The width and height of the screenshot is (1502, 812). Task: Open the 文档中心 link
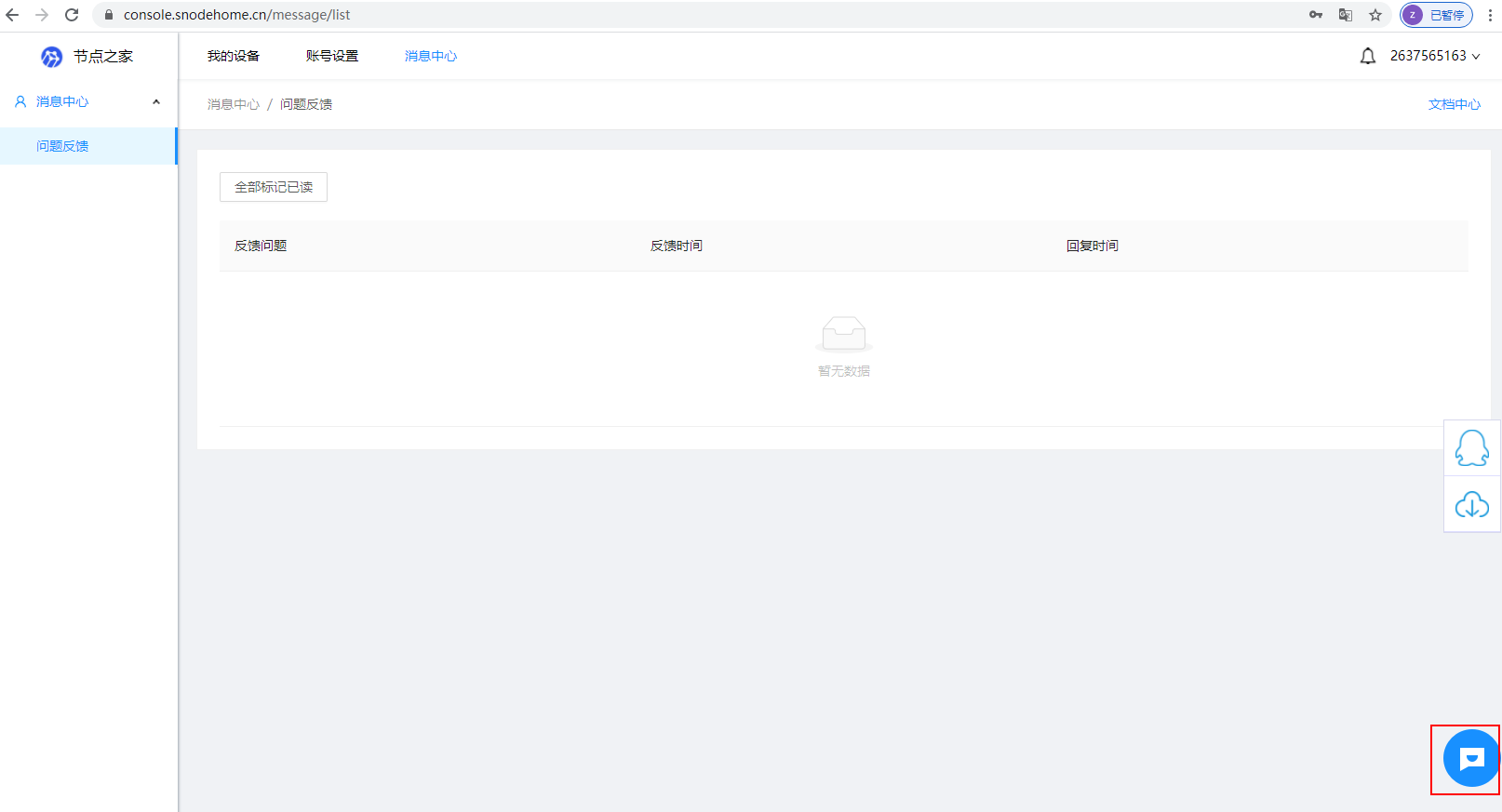1455,104
